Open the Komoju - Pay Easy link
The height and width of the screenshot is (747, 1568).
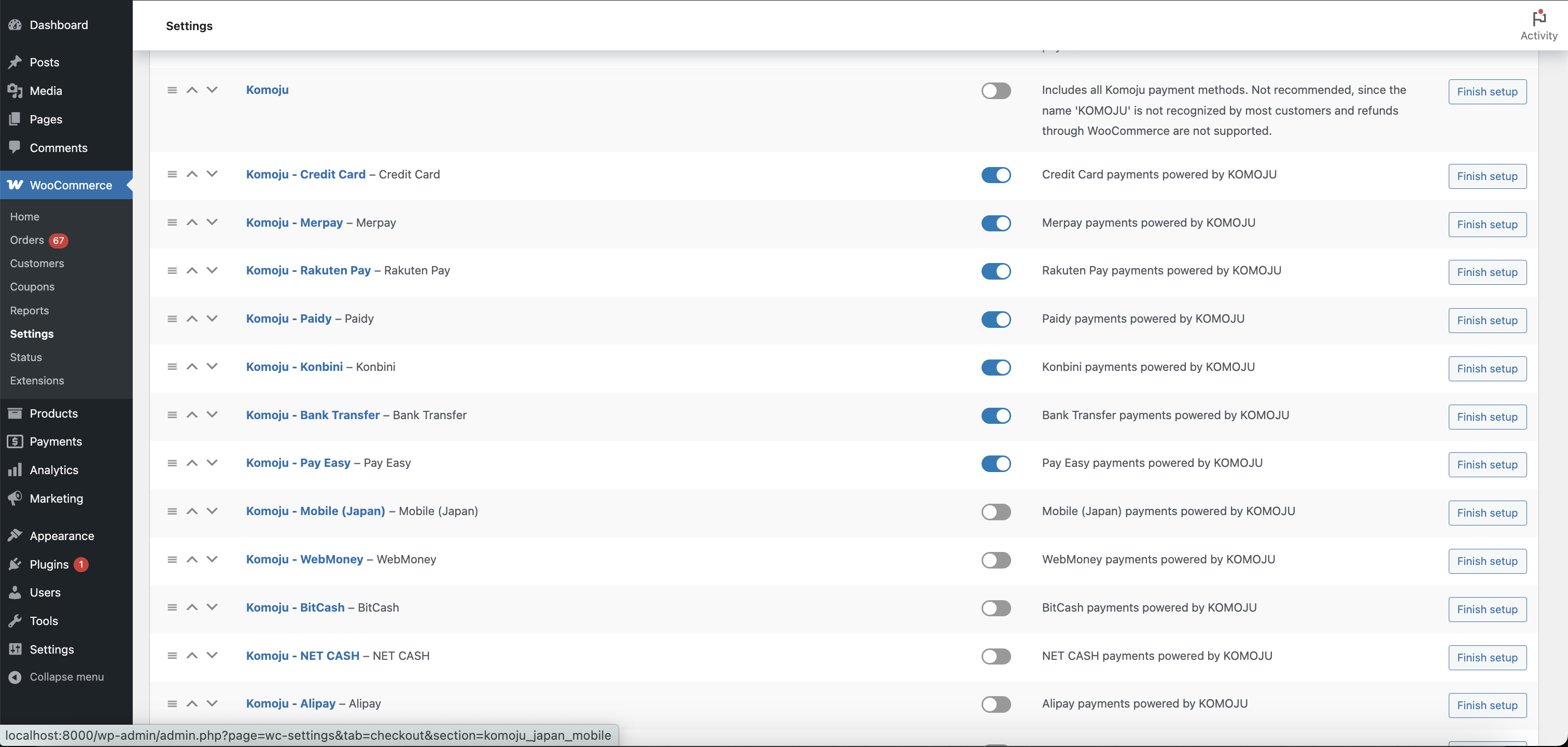click(x=298, y=463)
